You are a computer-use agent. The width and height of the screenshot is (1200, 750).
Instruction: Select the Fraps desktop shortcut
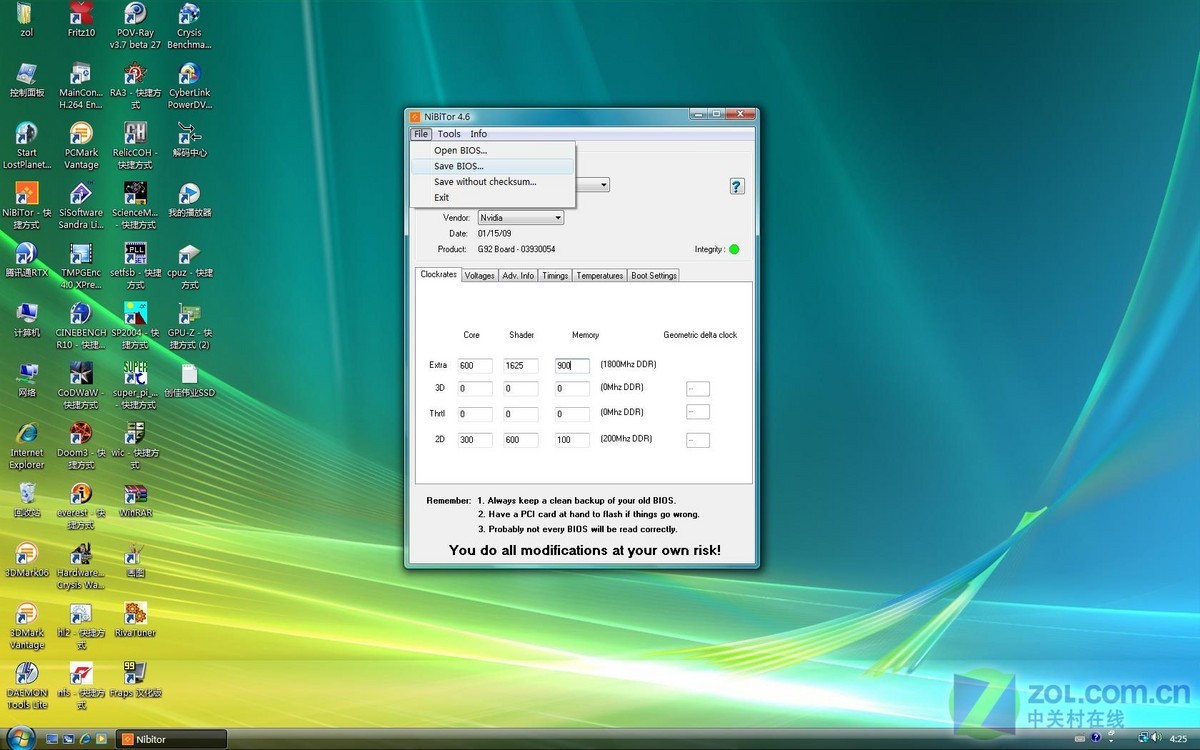click(x=135, y=680)
